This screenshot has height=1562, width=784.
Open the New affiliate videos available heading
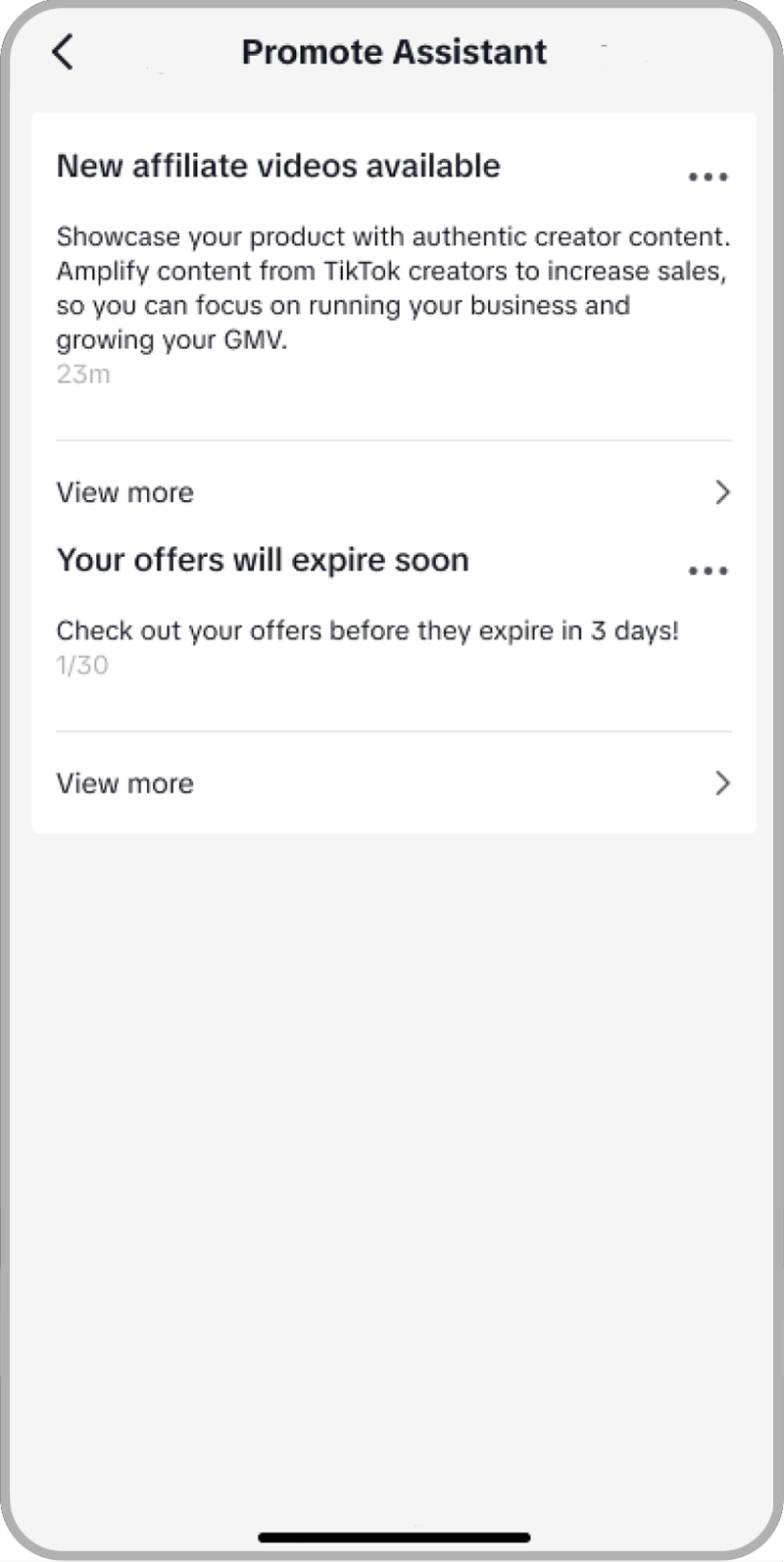click(278, 166)
